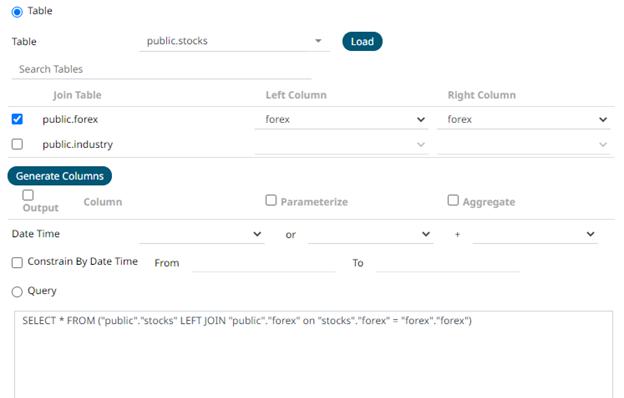Focus the Search Tables field
Viewport: 624px width, 398px height.
[161, 69]
